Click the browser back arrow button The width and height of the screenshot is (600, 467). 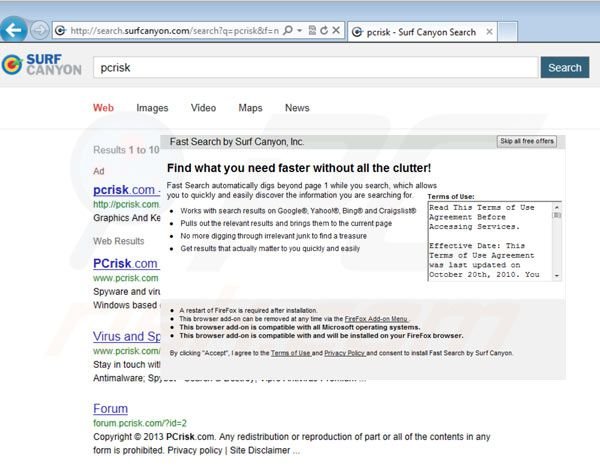click(x=14, y=30)
